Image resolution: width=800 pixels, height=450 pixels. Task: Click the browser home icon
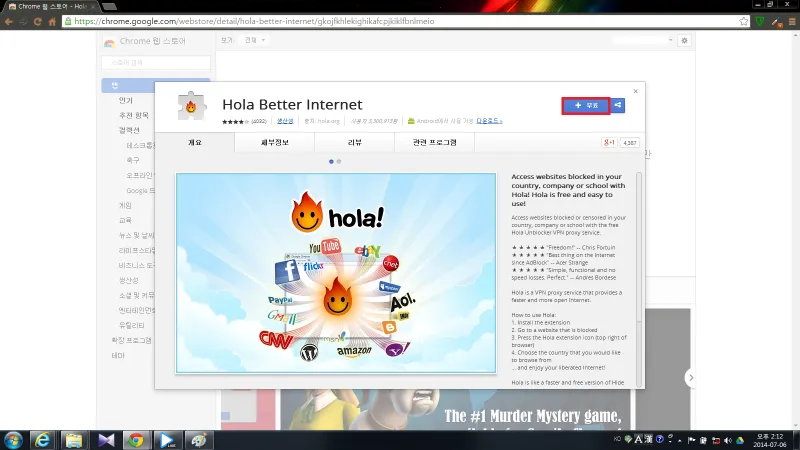click(52, 21)
